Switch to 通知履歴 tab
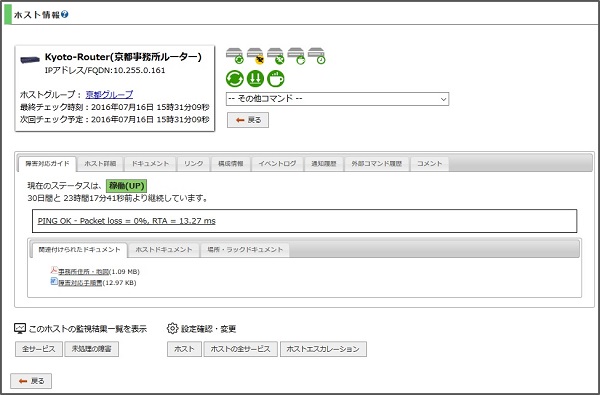The width and height of the screenshot is (600, 395). click(324, 164)
